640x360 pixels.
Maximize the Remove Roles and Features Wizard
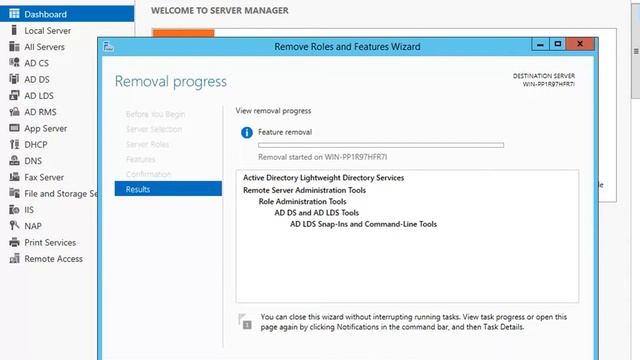(558, 44)
